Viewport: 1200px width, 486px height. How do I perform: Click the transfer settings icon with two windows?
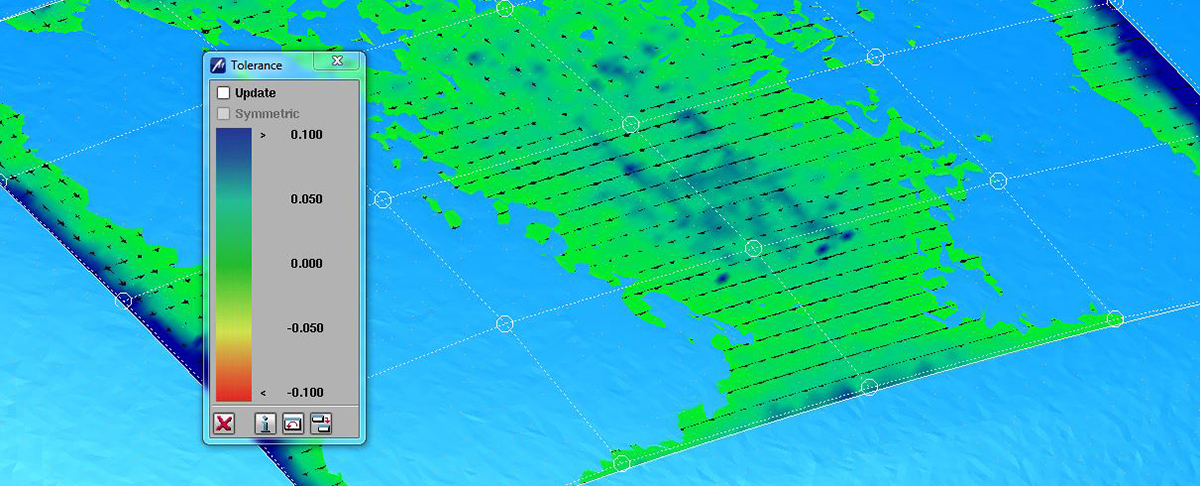(x=320, y=423)
